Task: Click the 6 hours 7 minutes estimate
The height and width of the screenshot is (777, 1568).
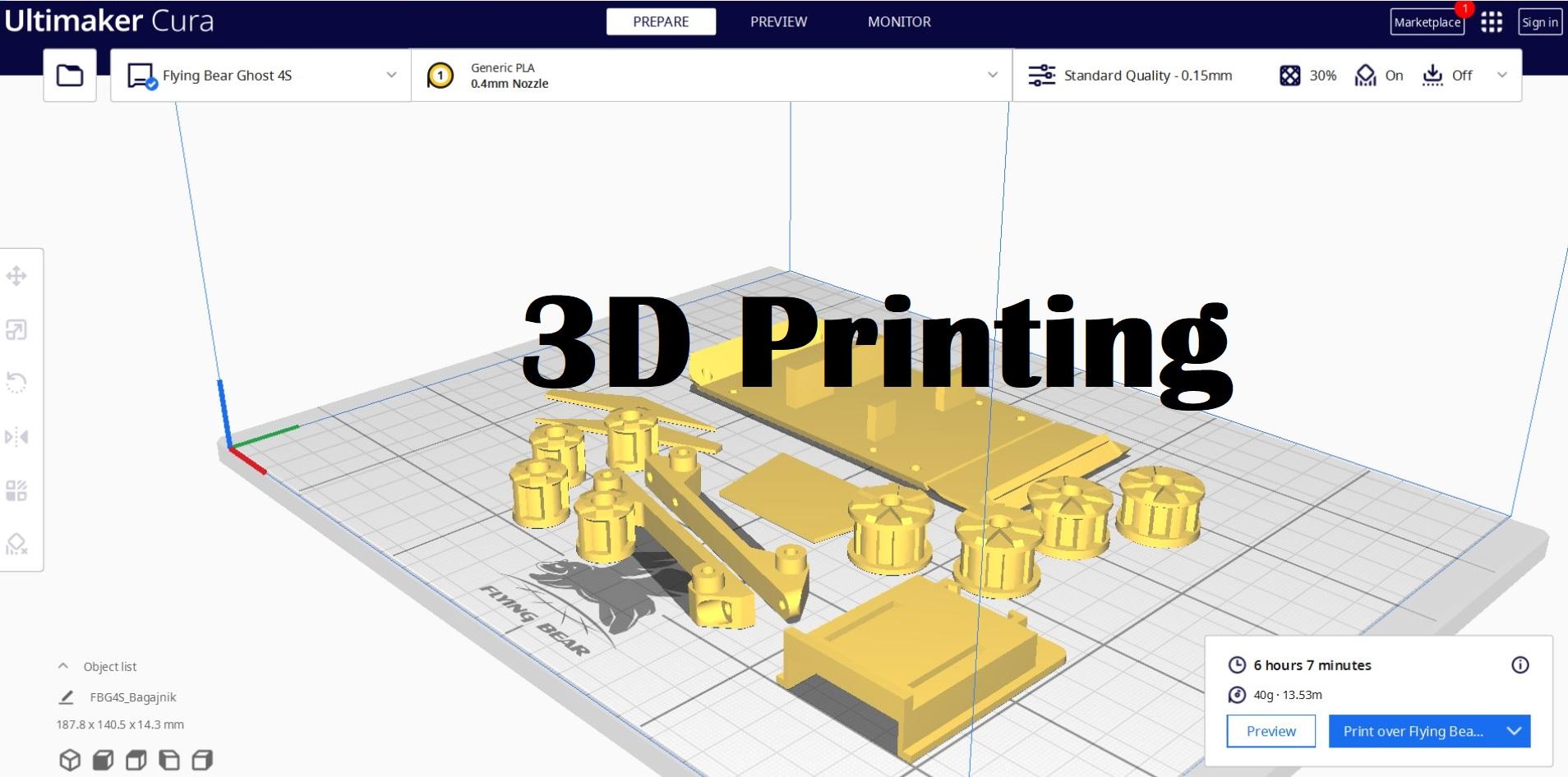Action: click(x=1312, y=665)
